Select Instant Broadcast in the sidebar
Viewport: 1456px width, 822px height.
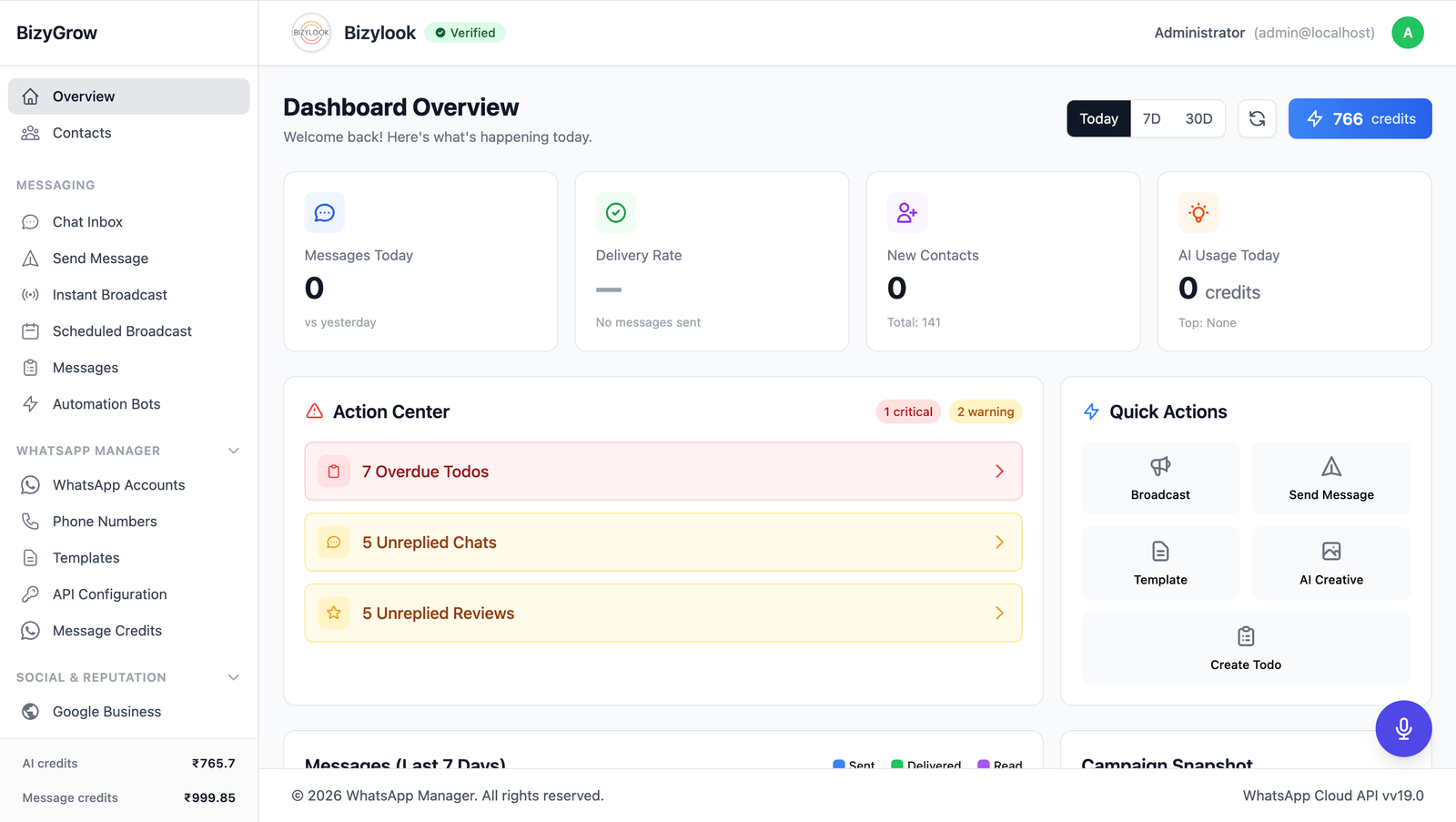(109, 294)
